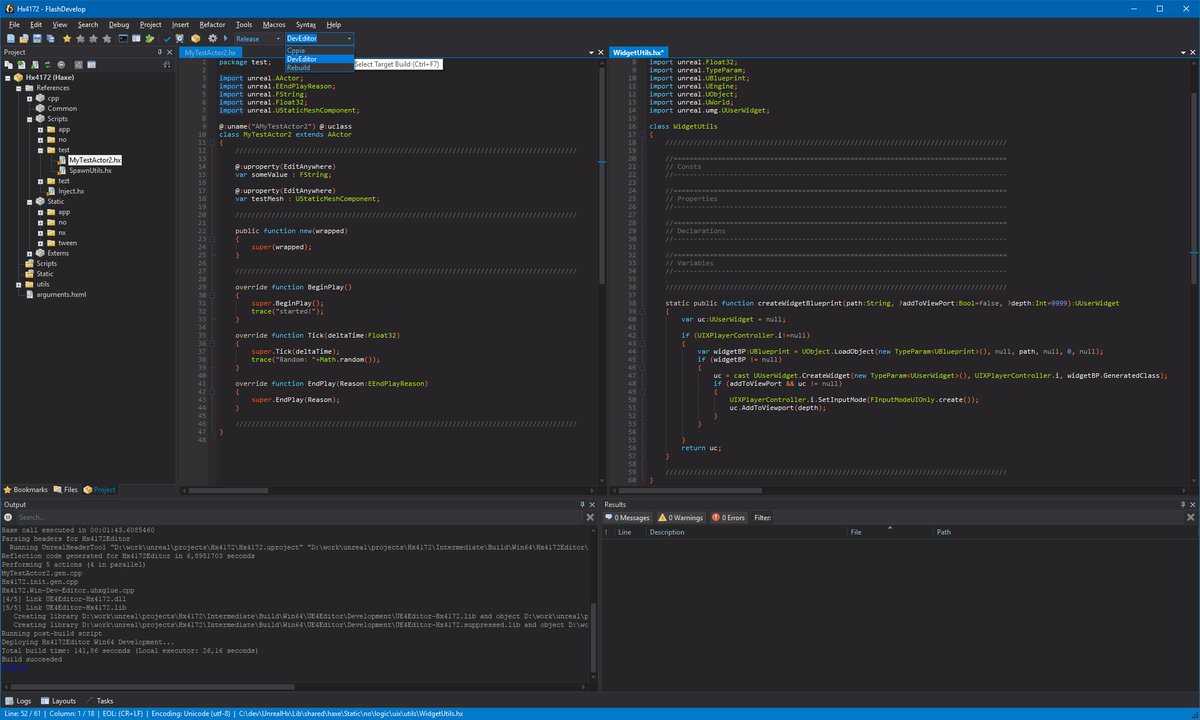This screenshot has height=720, width=1200.
Task: Open the Layouts bottom tab
Action: (58, 701)
